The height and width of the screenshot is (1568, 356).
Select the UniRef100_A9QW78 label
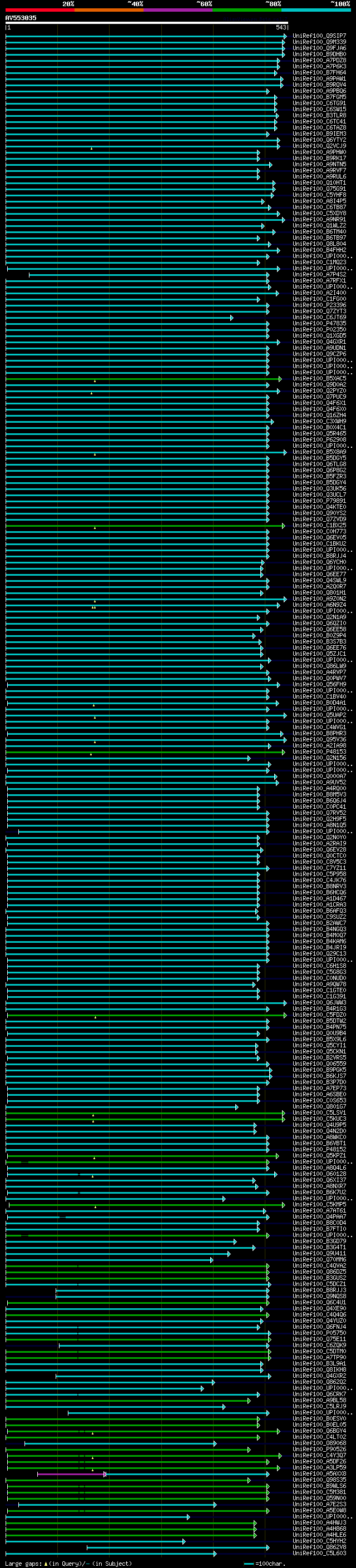319,985
